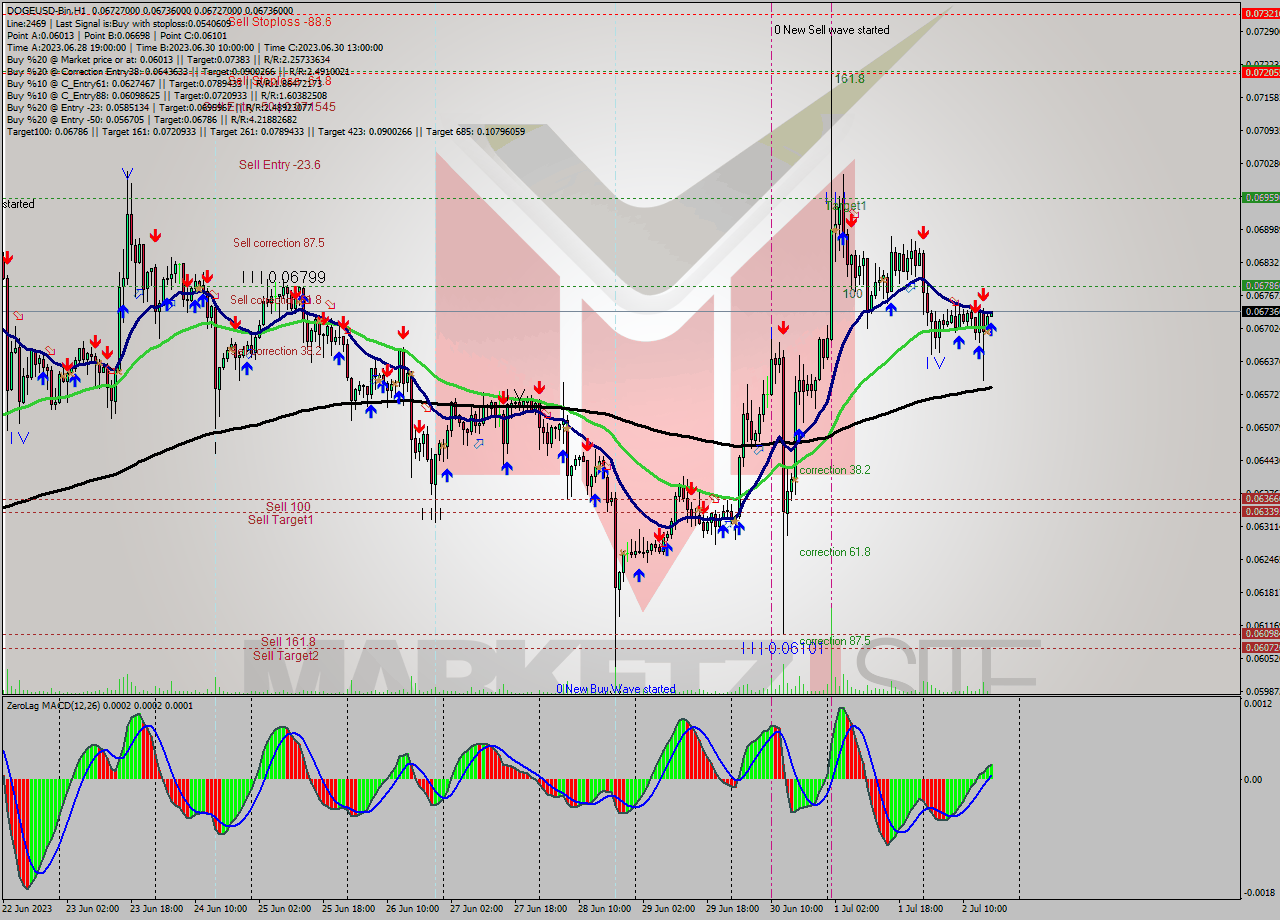This screenshot has height=920, width=1280.
Task: Click the MACD axis value -0.0018
Action: (x=1262, y=892)
